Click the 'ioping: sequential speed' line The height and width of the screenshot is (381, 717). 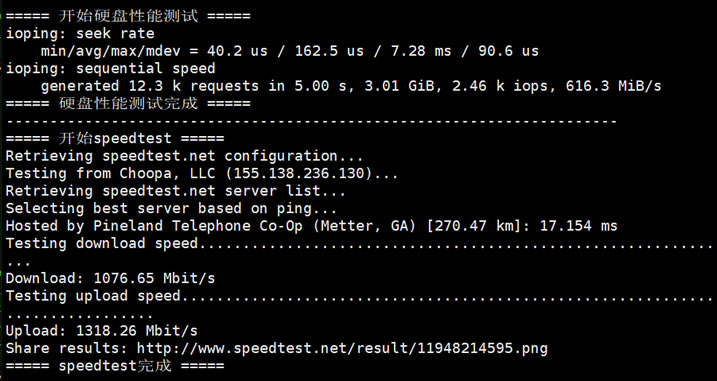click(x=110, y=69)
